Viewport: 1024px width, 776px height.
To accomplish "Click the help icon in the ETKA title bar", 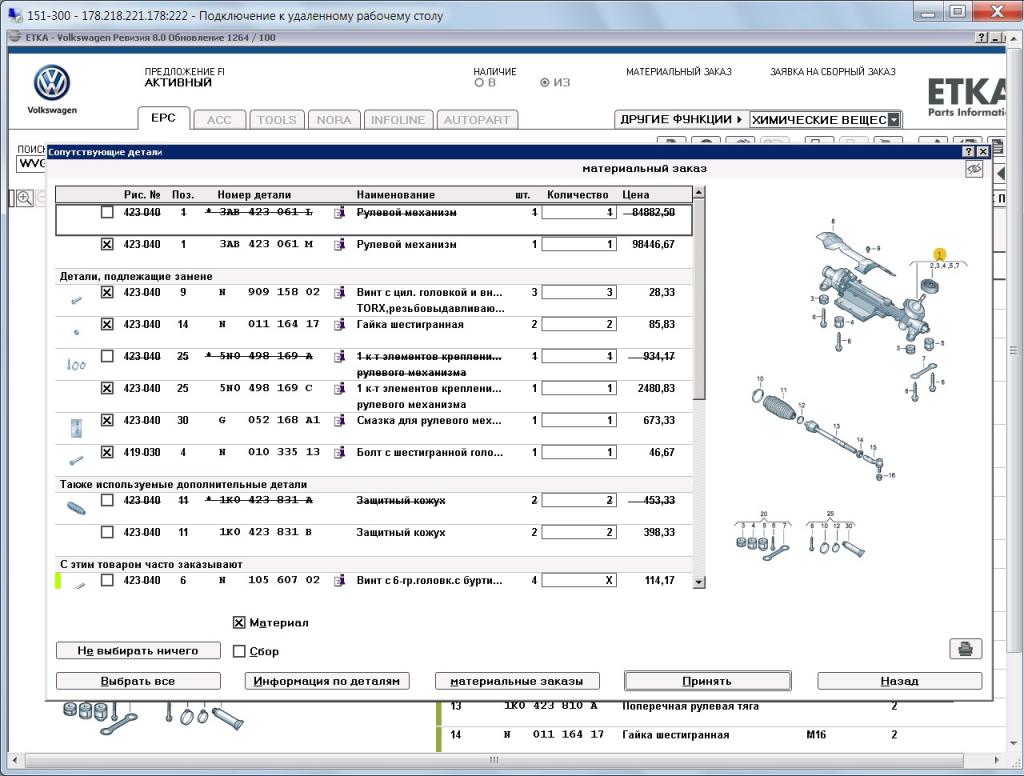I will [x=982, y=38].
